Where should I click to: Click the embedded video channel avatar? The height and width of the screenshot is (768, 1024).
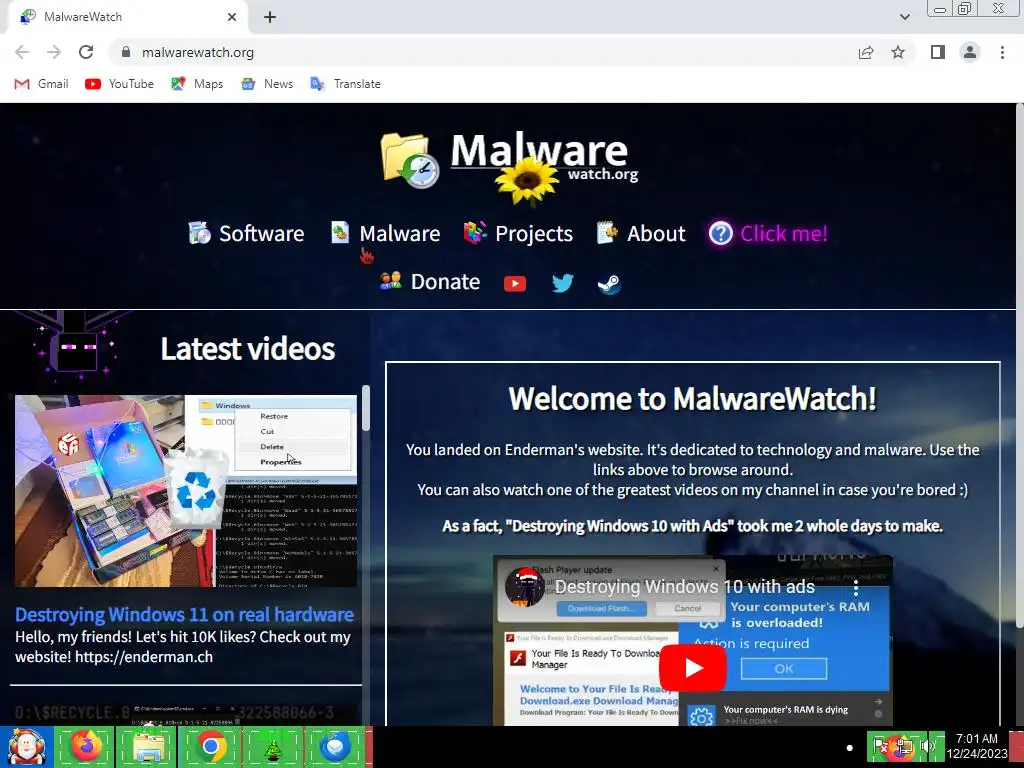click(x=524, y=586)
